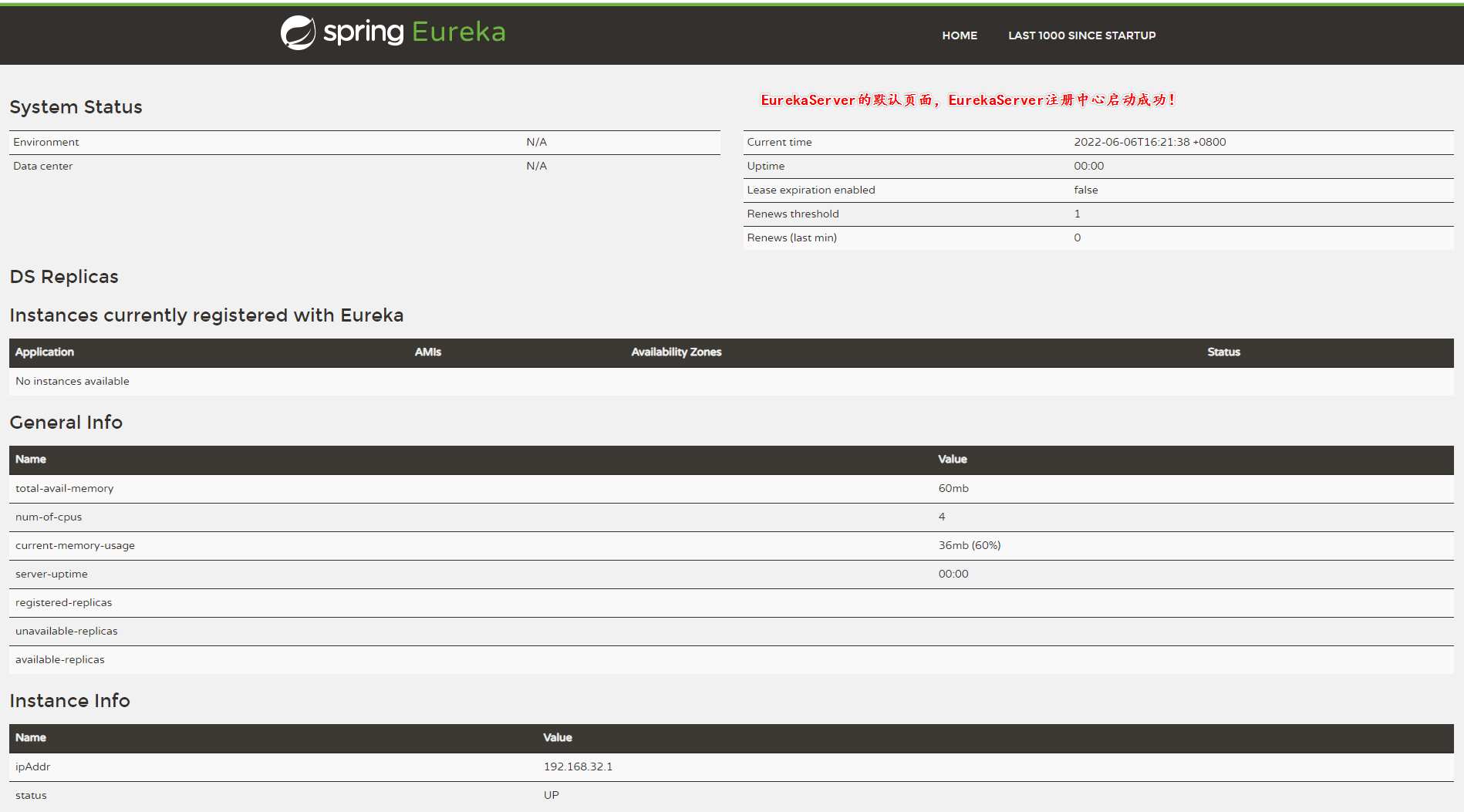
Task: Select the No instances available row
Action: 73,382
